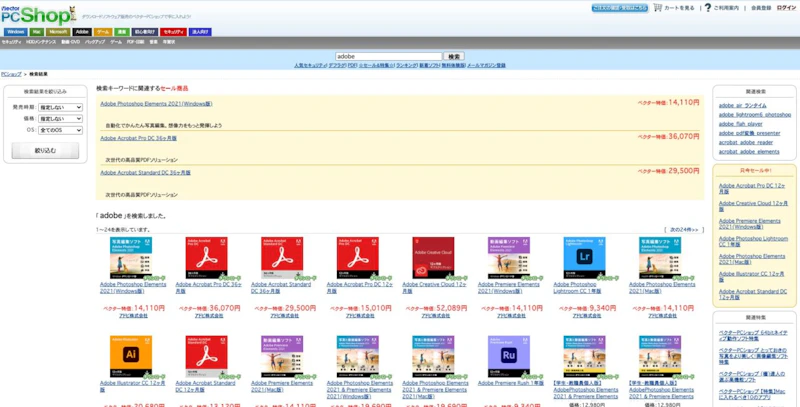Click the カートを見る link
This screenshot has height=407, width=800.
(x=679, y=8)
